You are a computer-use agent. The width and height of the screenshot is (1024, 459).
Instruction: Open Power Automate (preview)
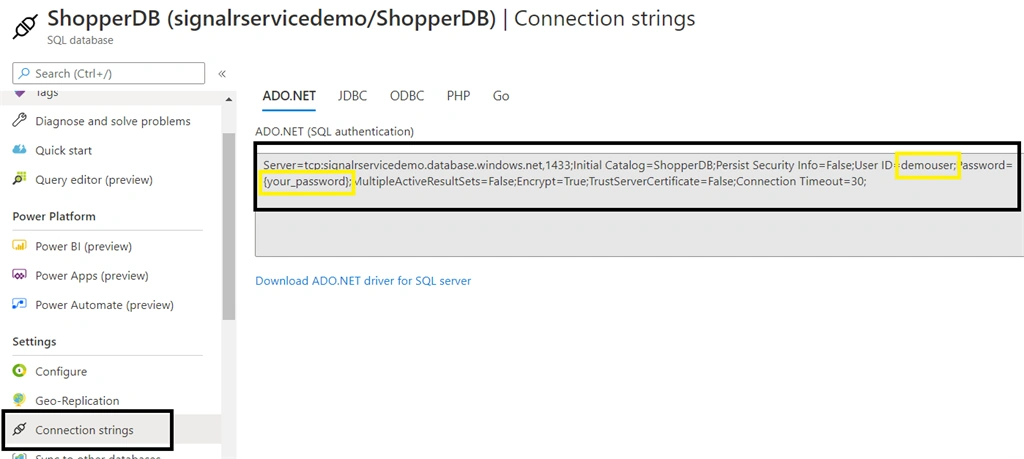[x=104, y=305]
